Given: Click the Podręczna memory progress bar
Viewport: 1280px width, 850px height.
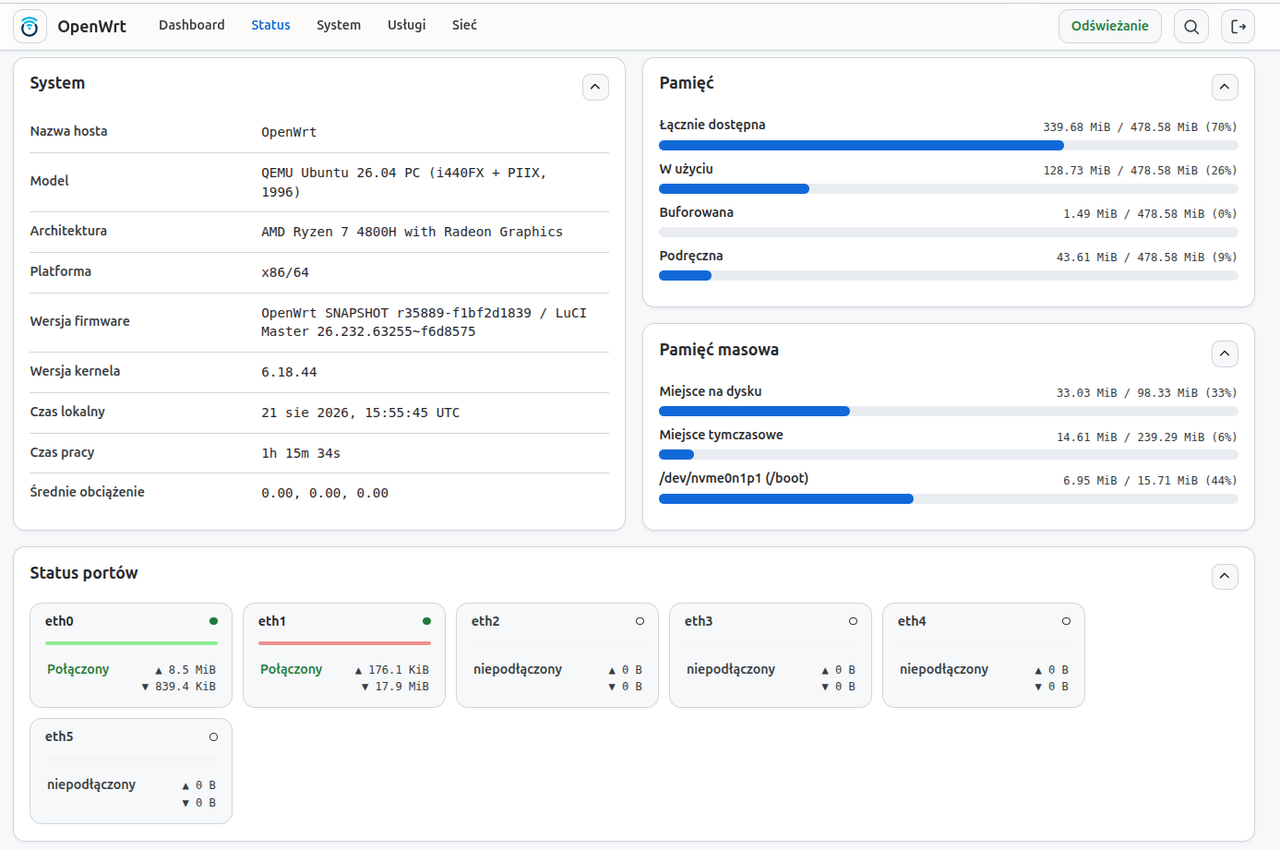Looking at the screenshot, I should (x=948, y=276).
